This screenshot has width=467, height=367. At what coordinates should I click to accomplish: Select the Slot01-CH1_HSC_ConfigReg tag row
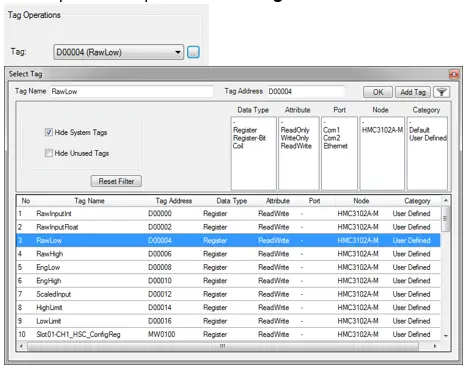point(228,334)
